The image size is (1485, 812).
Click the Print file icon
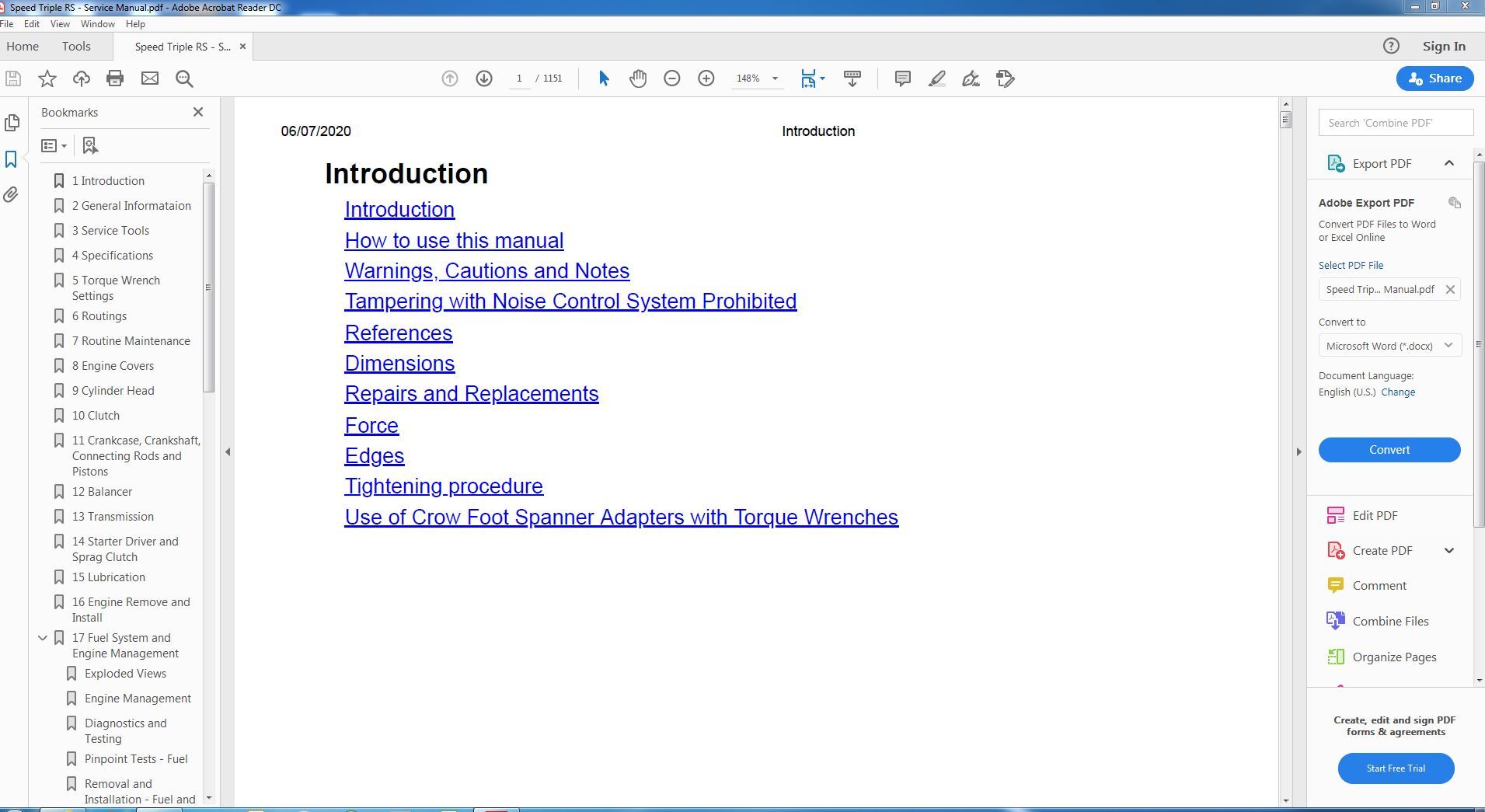tap(115, 78)
